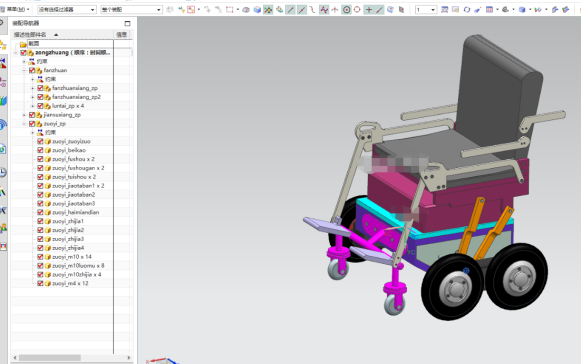The height and width of the screenshot is (364, 581).
Task: Toggle the zuoyi_fushougan x 2 checkbox
Action: click(40, 168)
